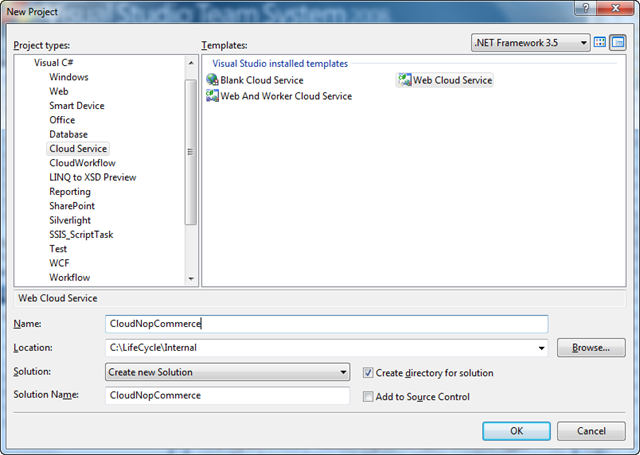Select Smart Device project type

77,106
